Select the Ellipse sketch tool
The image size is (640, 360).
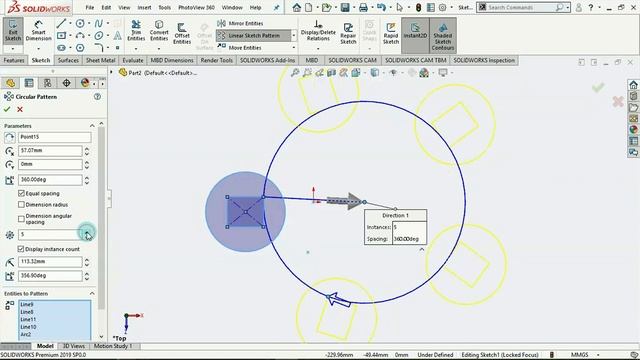point(98,36)
